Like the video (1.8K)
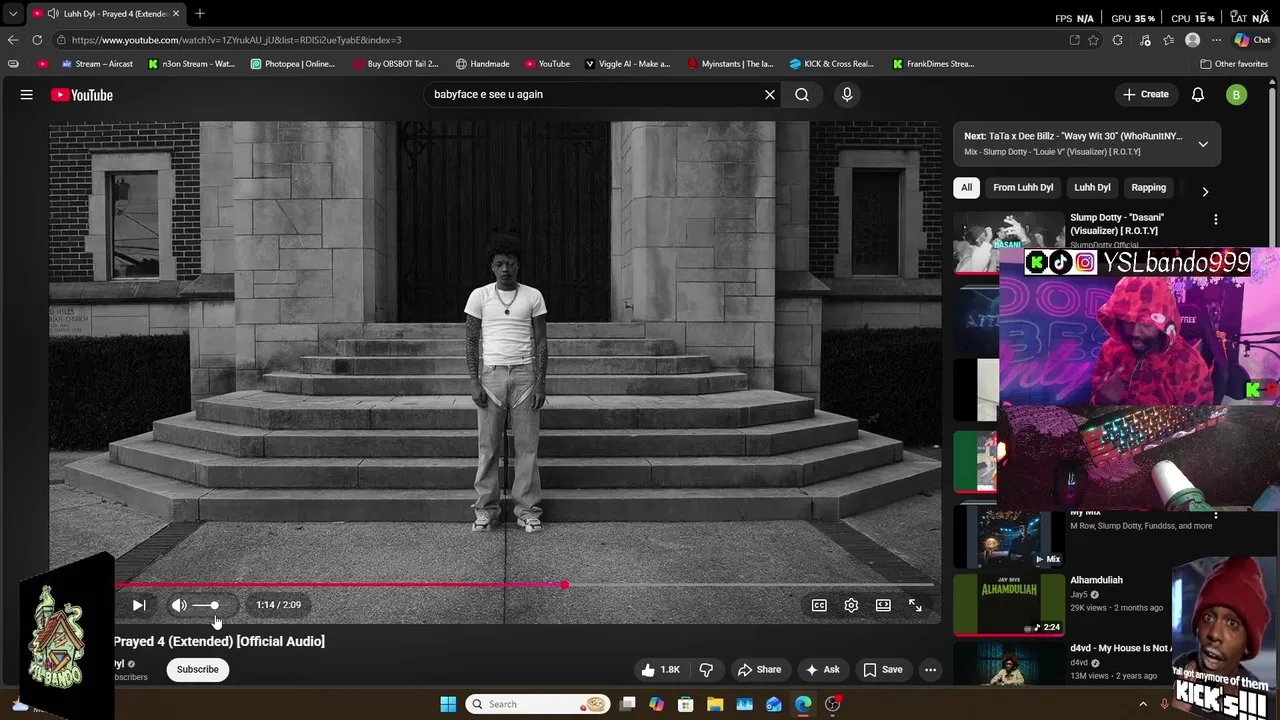This screenshot has height=720, width=1280. 661,670
